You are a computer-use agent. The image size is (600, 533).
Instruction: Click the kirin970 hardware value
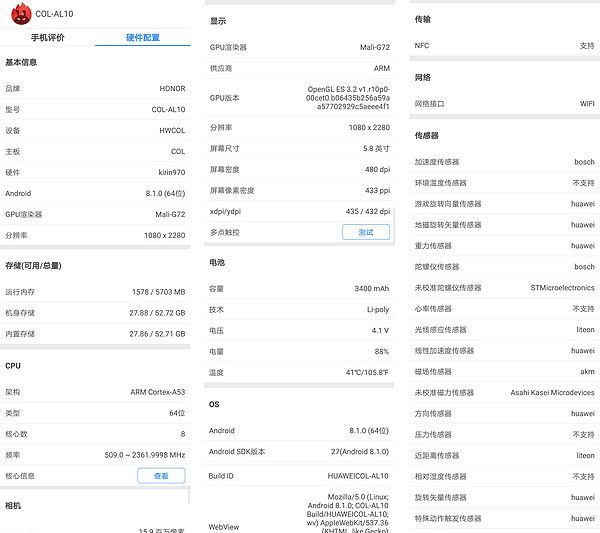pos(172,172)
